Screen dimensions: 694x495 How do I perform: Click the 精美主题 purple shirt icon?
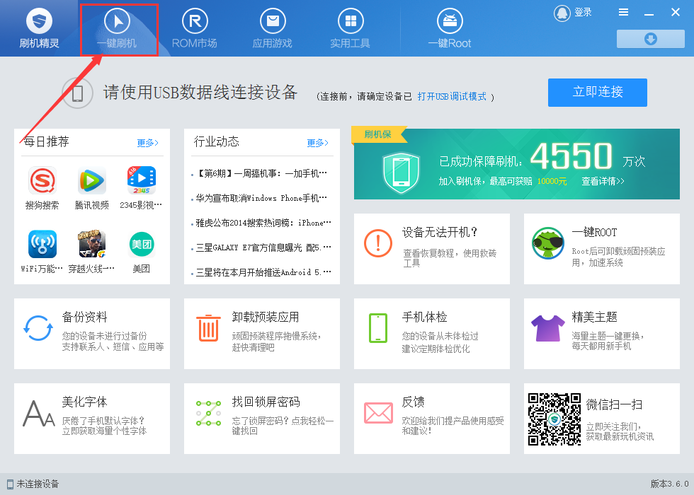(x=548, y=328)
